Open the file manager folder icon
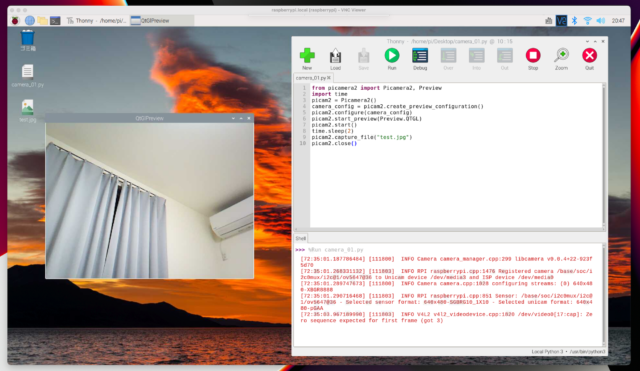The height and width of the screenshot is (371, 640). tap(42, 20)
